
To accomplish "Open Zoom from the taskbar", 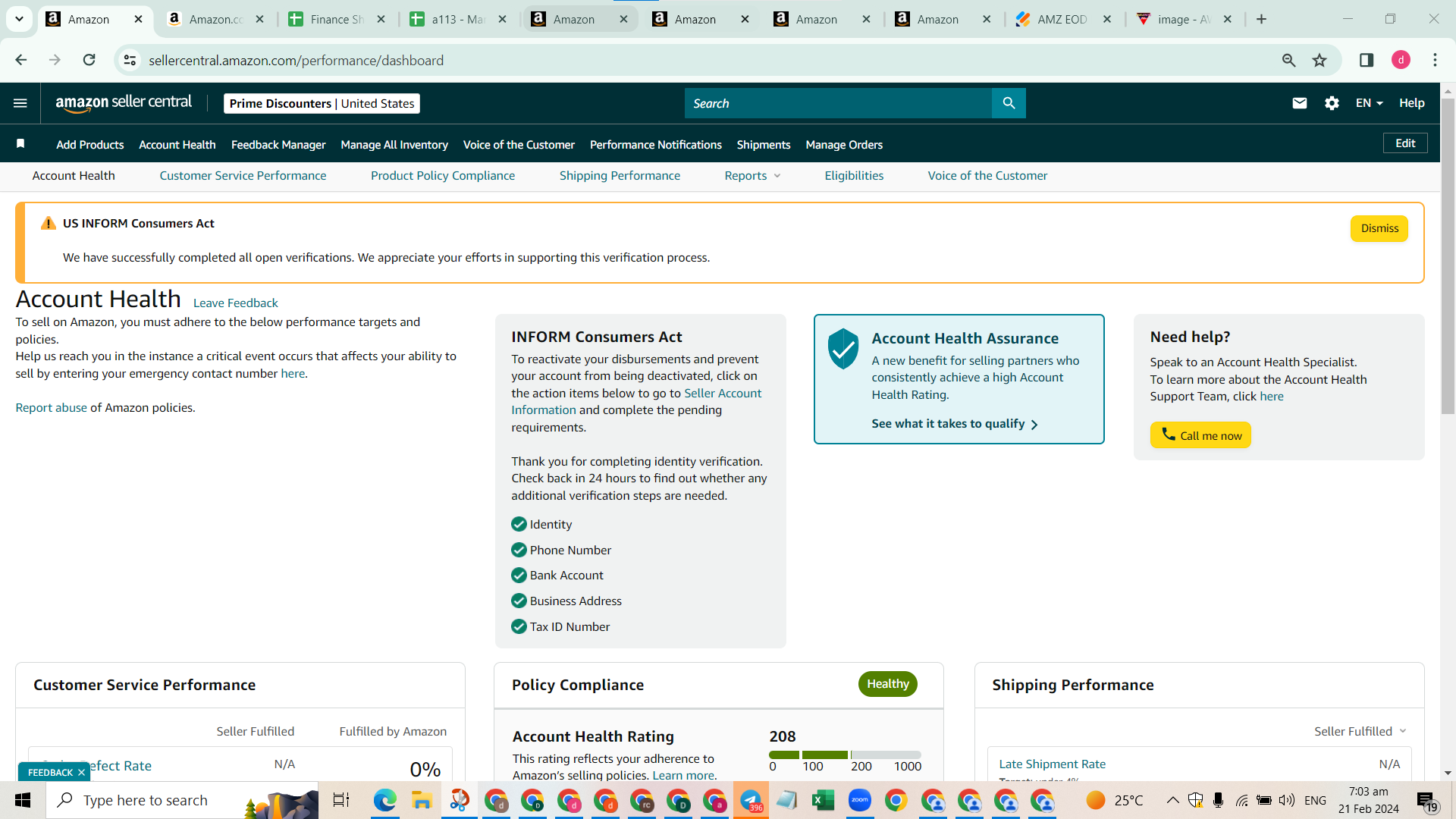I will pyautogui.click(x=859, y=800).
